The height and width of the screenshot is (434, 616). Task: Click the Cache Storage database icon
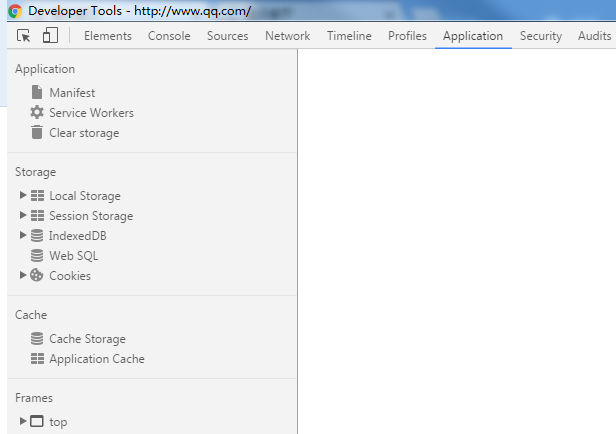tap(37, 339)
